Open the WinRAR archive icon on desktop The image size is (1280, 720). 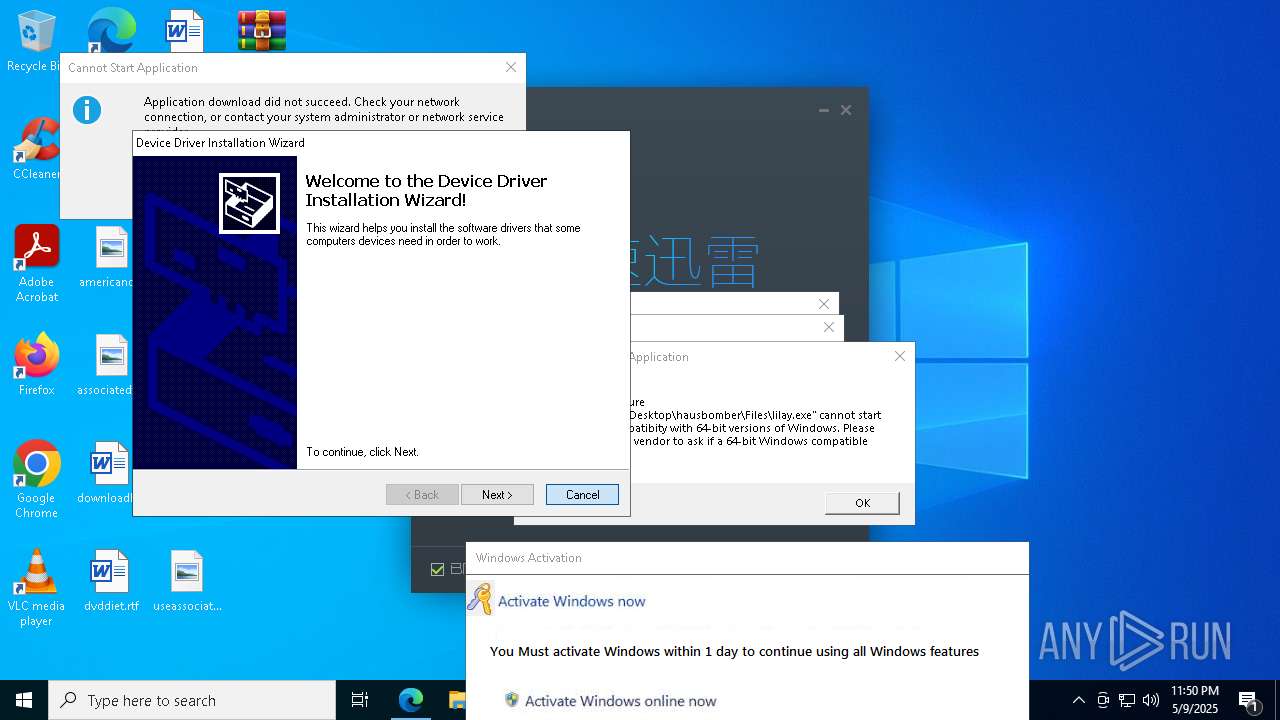[262, 30]
